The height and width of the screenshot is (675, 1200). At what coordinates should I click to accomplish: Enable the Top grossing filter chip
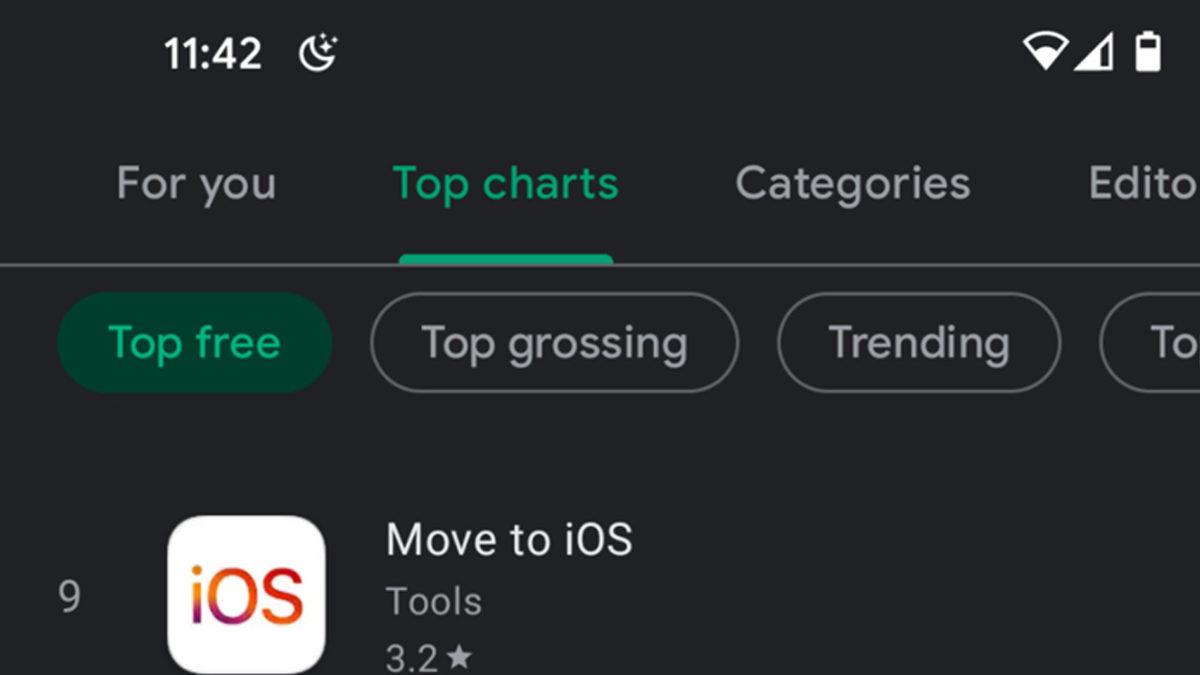pyautogui.click(x=554, y=343)
